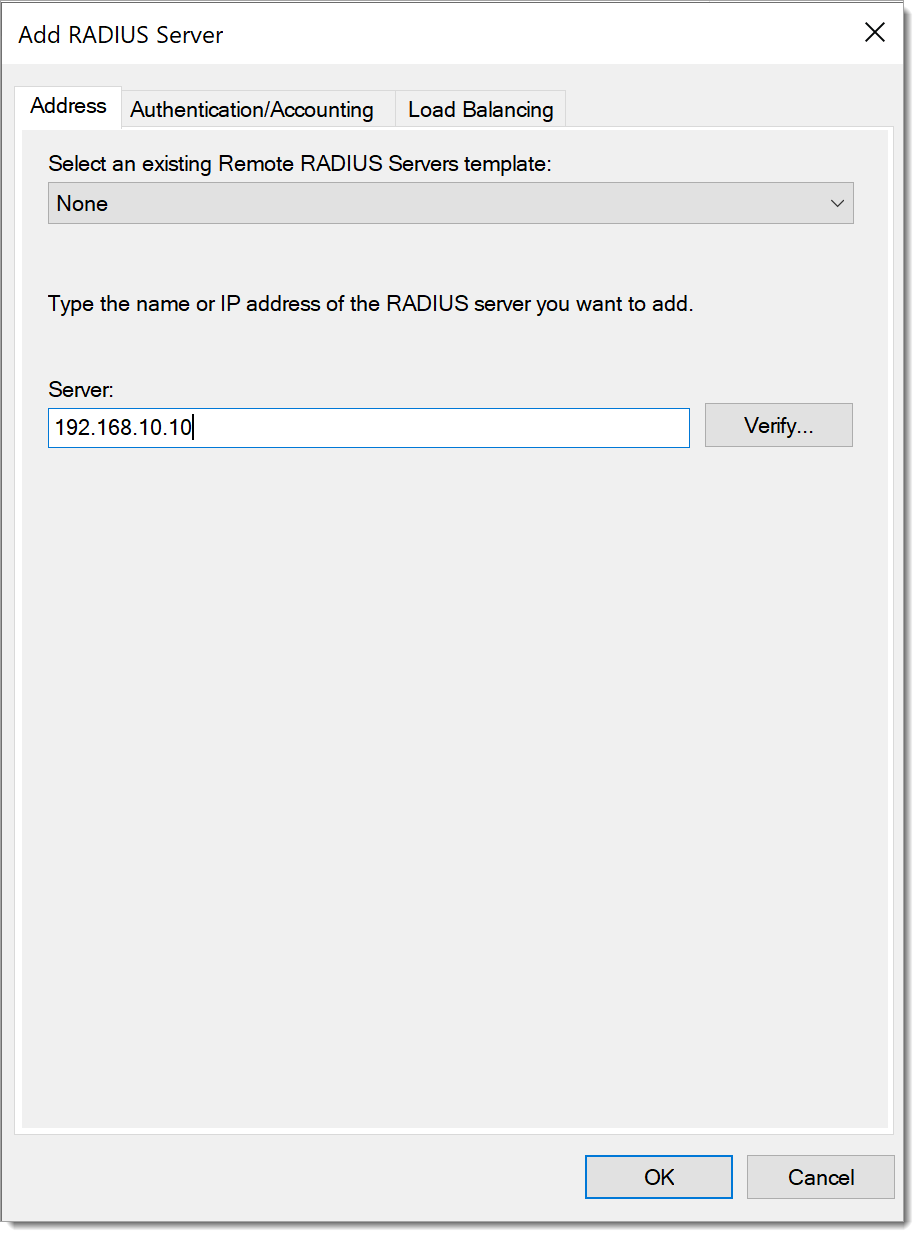The width and height of the screenshot is (919, 1237).
Task: Confirm the dialog with OK
Action: (659, 1177)
